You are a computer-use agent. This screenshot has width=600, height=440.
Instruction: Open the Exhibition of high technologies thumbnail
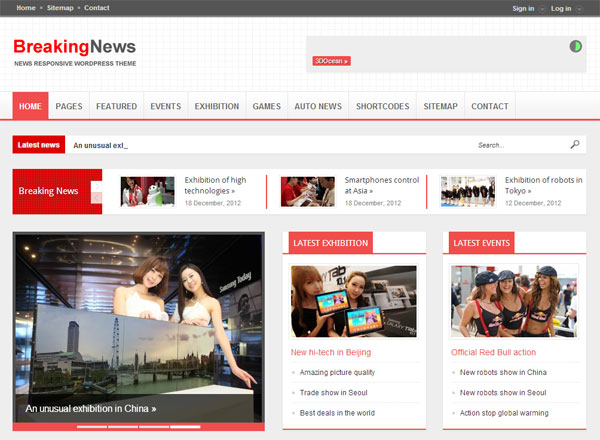point(147,191)
